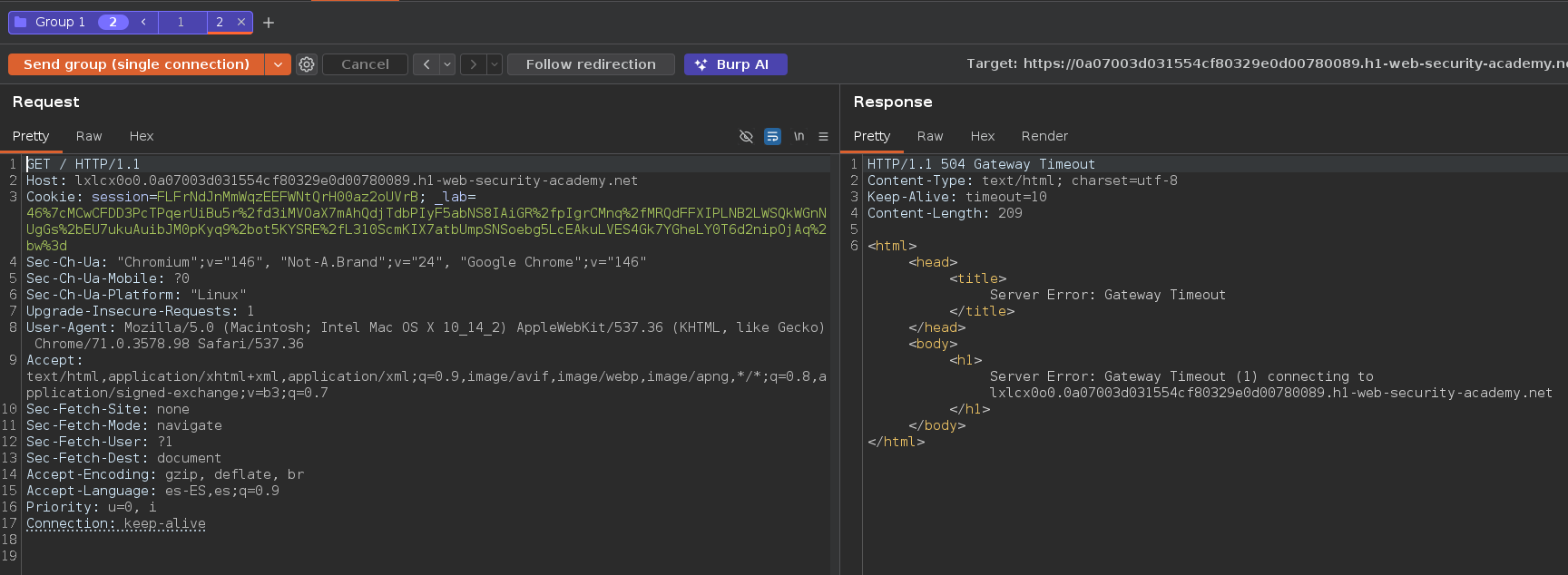Select Repeater tab 1 in the group

tap(181, 22)
